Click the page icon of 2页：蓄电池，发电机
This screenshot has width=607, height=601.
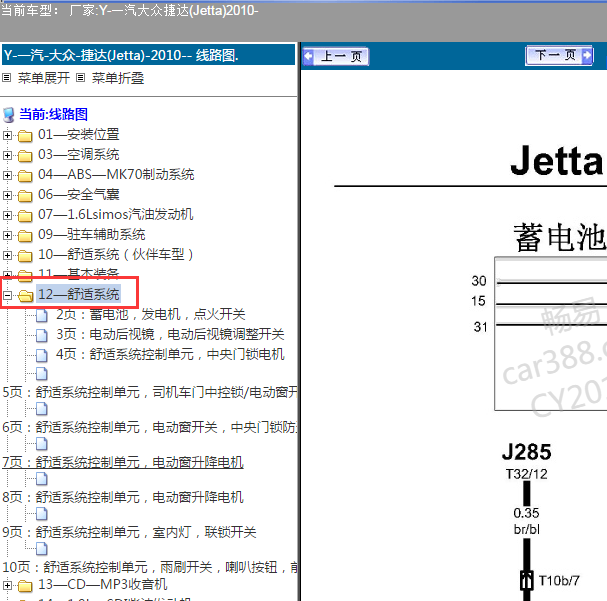pyautogui.click(x=42, y=315)
